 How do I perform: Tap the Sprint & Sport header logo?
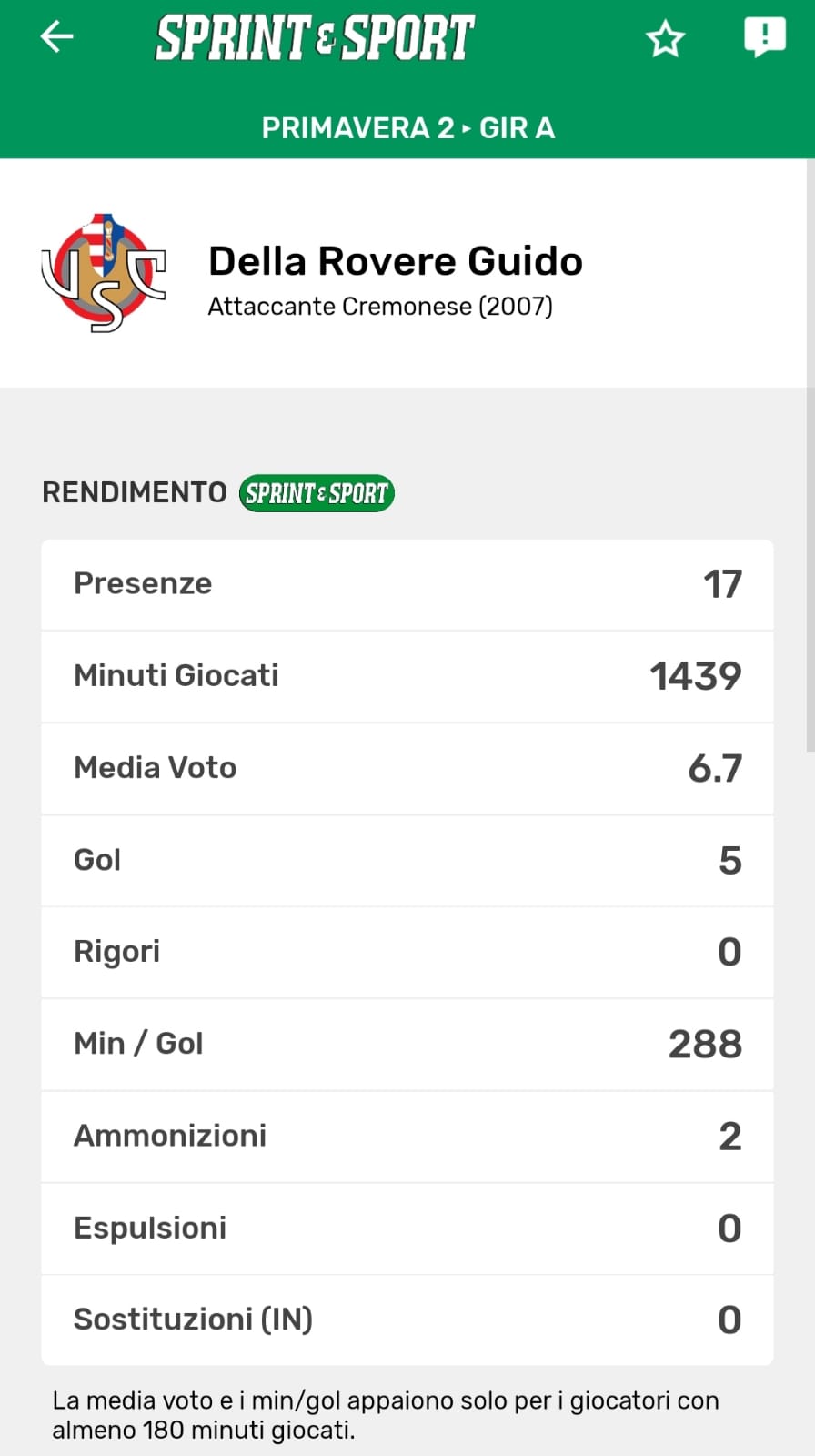315,37
